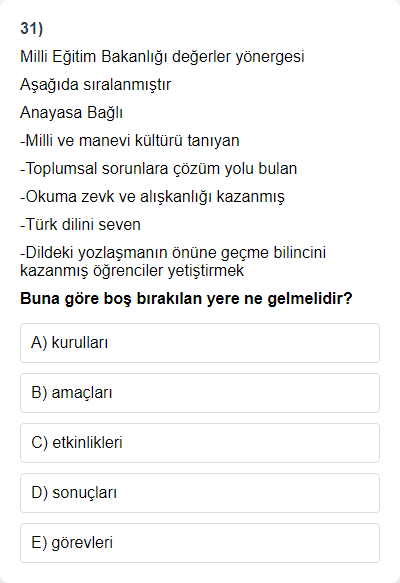Click the bold question 'Buna göre boş bırakılan yere'
Viewport: 400px width, 583px height.
(186, 299)
